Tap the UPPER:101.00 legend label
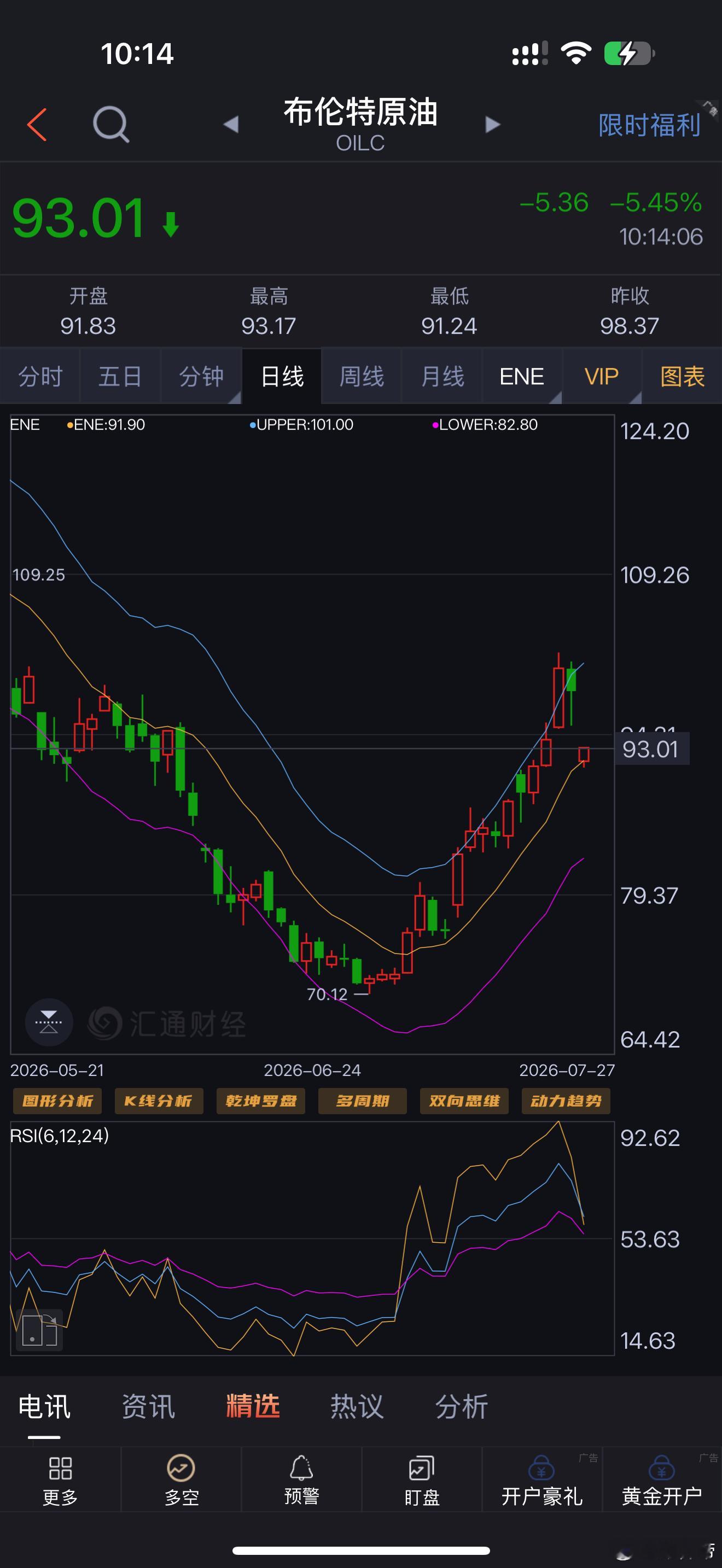Screen dimensions: 722x1568 tap(301, 425)
